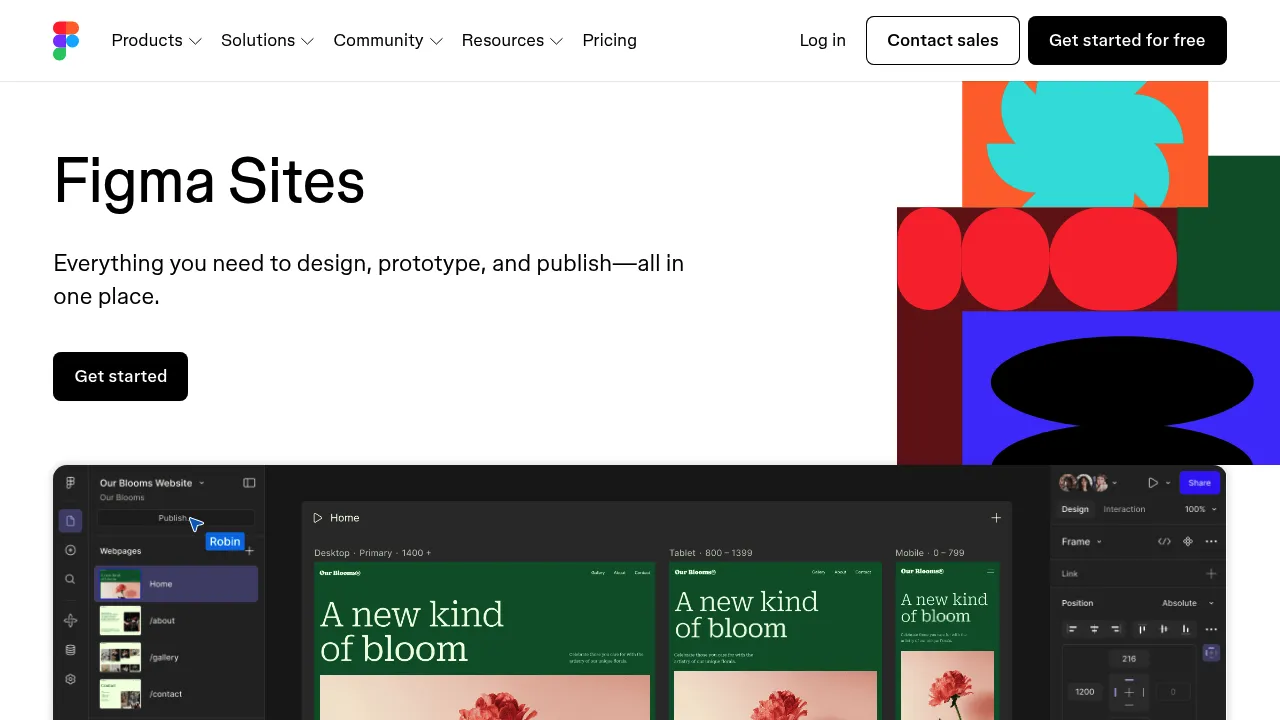Click the align bottom icon

pyautogui.click(x=1186, y=629)
